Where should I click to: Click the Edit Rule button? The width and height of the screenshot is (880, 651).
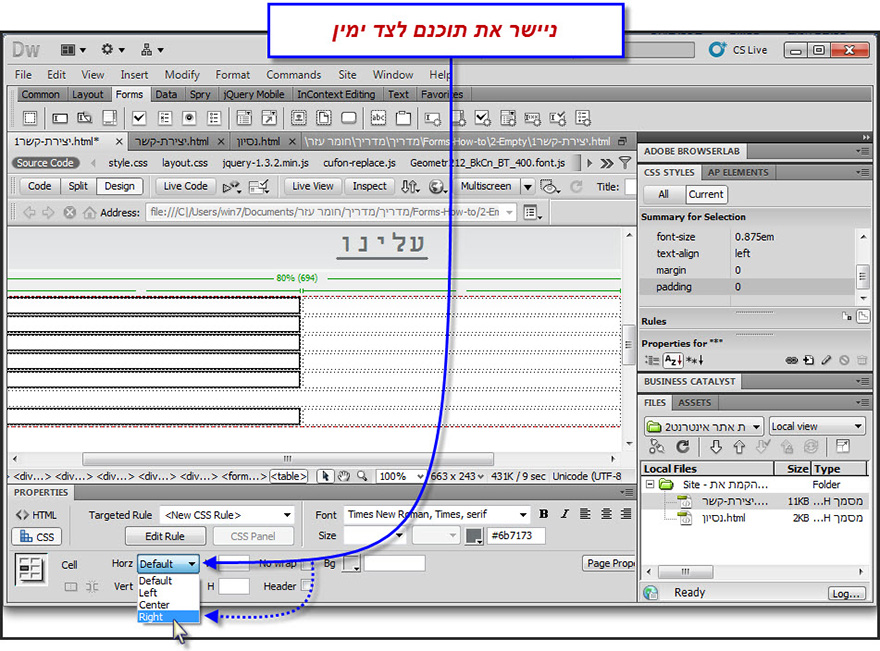[164, 536]
